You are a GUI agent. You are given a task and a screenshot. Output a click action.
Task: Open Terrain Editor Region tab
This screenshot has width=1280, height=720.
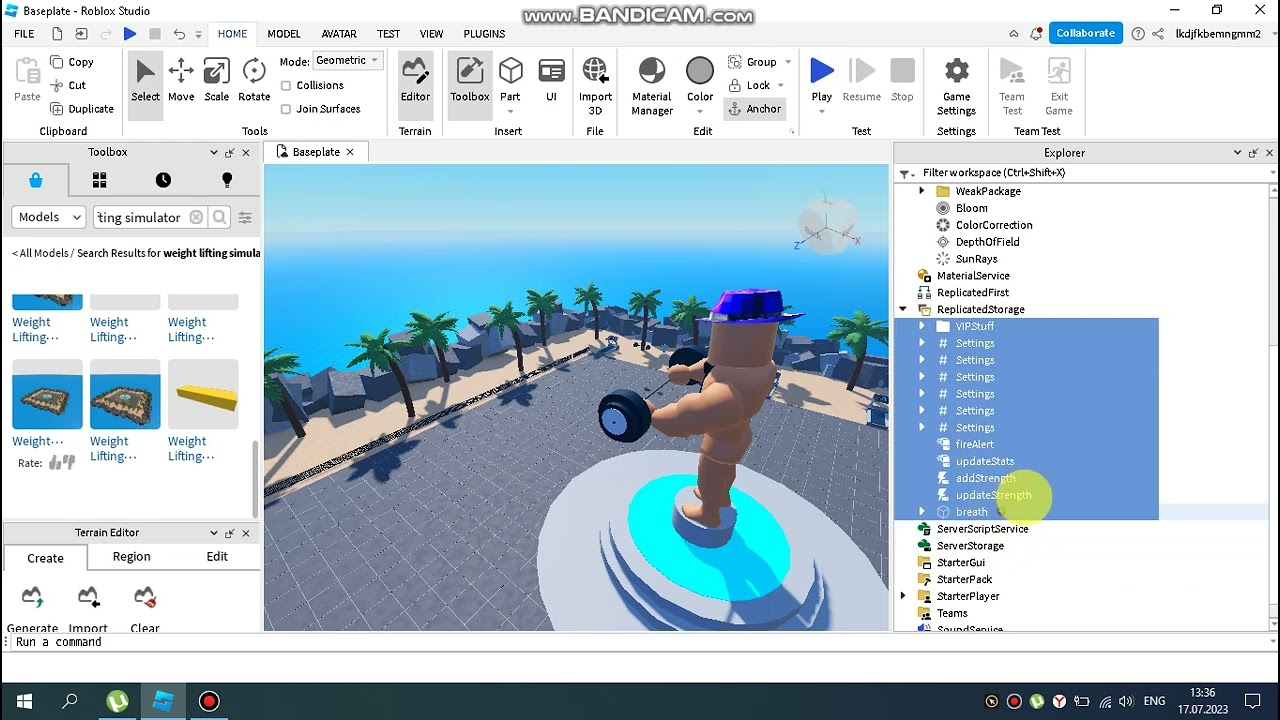click(131, 557)
